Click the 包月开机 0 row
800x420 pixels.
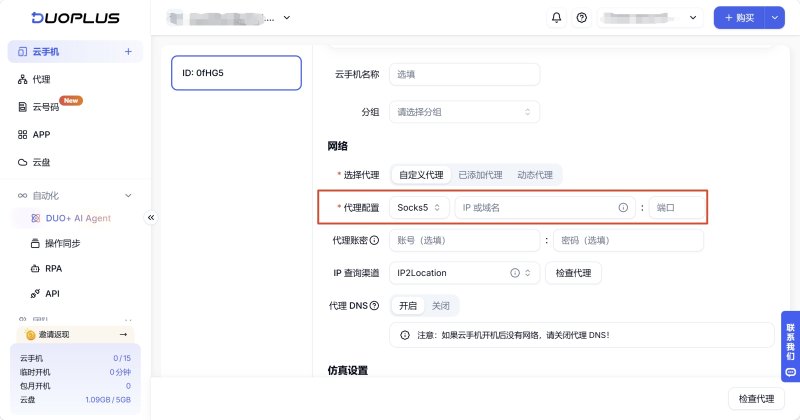pos(75,386)
